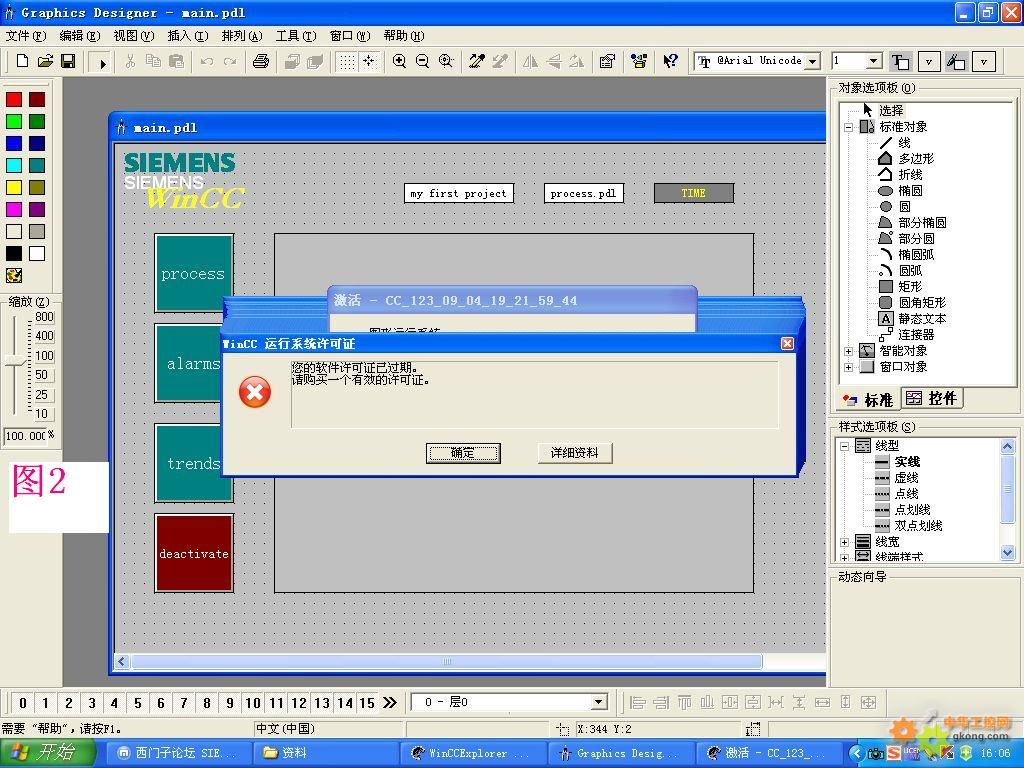1024x768 pixels.
Task: Toggle layer 15 visibility button
Action: click(367, 703)
